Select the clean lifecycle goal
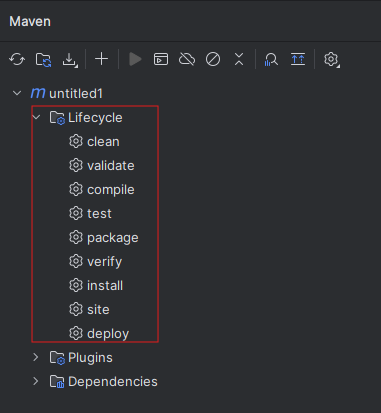 coord(103,142)
